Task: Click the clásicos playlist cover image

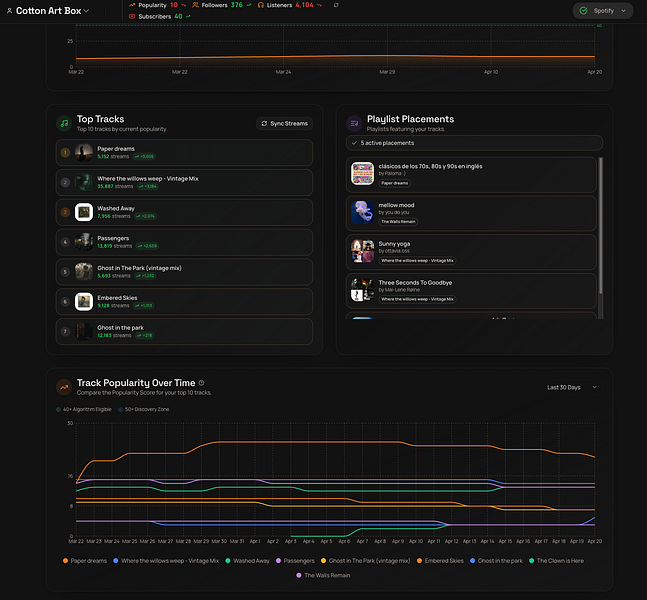Action: coord(362,173)
